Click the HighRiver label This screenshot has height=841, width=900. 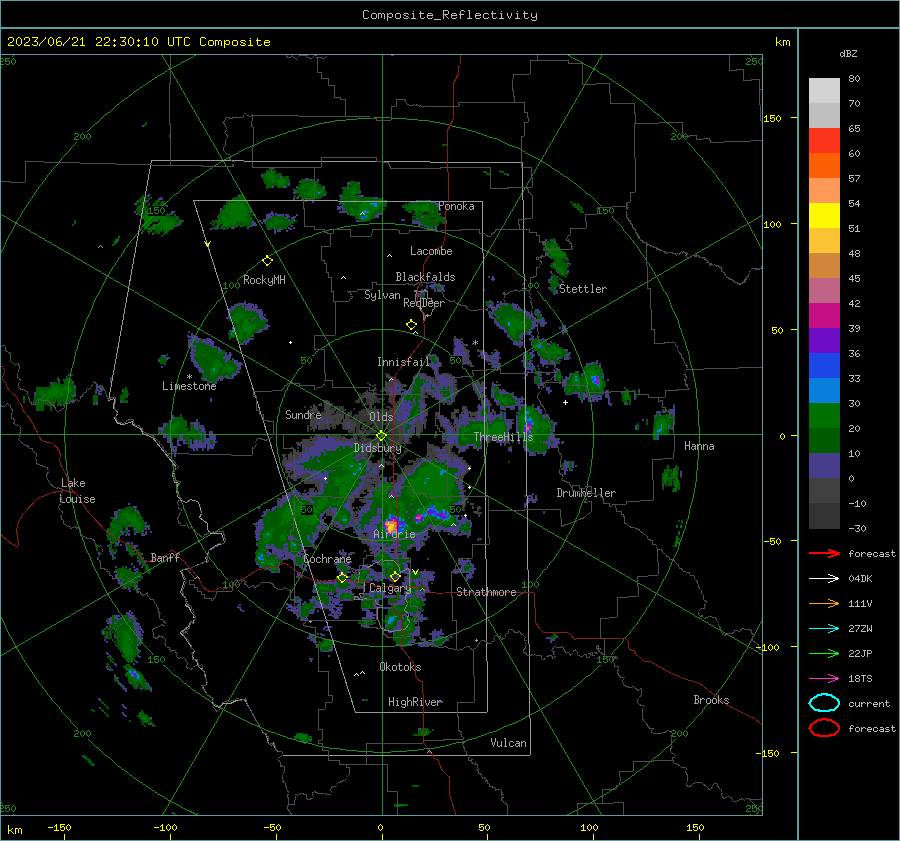[415, 702]
